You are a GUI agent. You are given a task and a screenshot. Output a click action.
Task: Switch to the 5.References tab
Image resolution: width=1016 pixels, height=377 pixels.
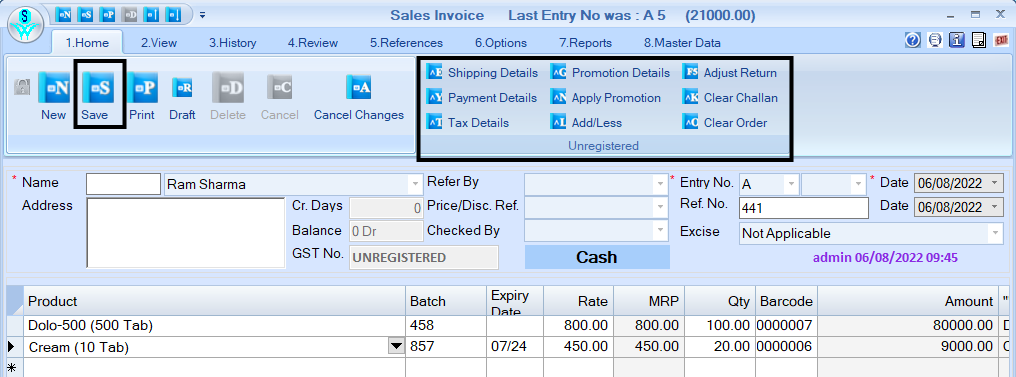pyautogui.click(x=406, y=43)
